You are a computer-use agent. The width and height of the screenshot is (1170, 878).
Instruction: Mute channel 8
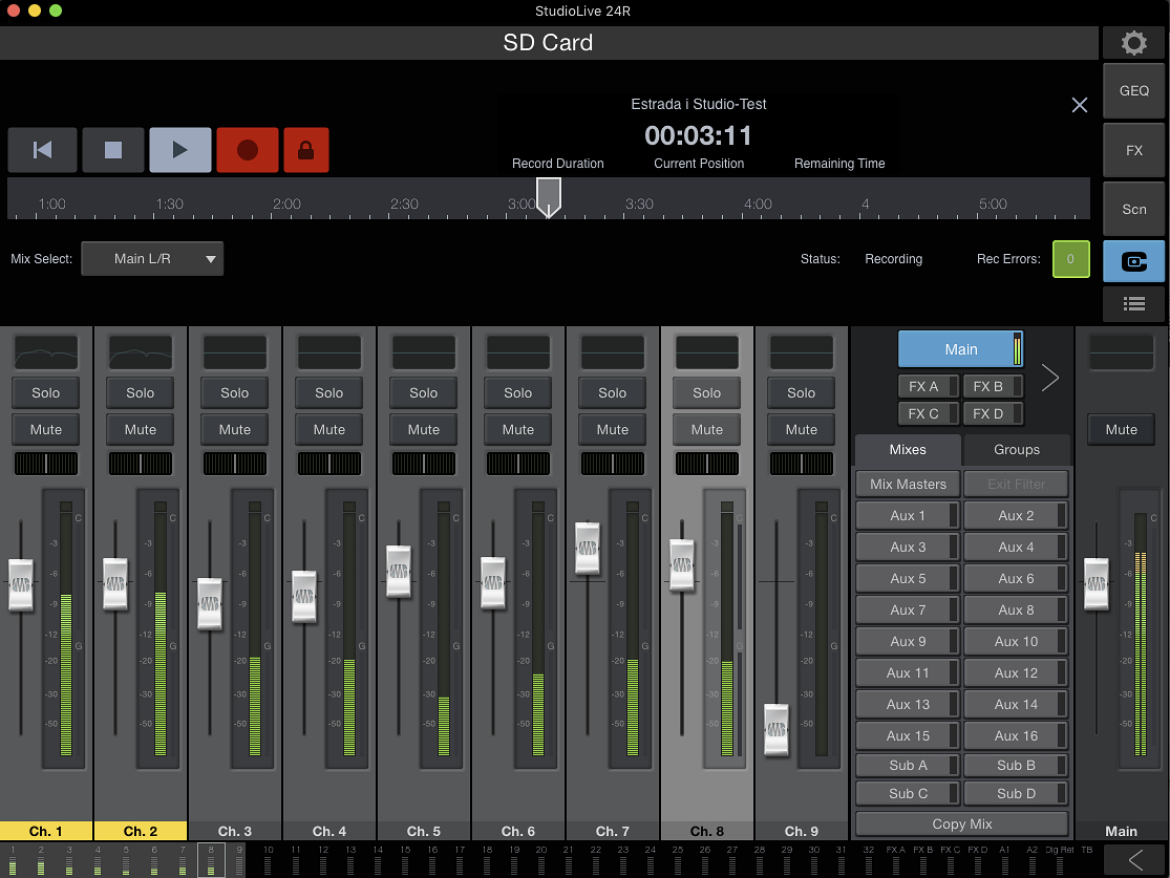(707, 430)
